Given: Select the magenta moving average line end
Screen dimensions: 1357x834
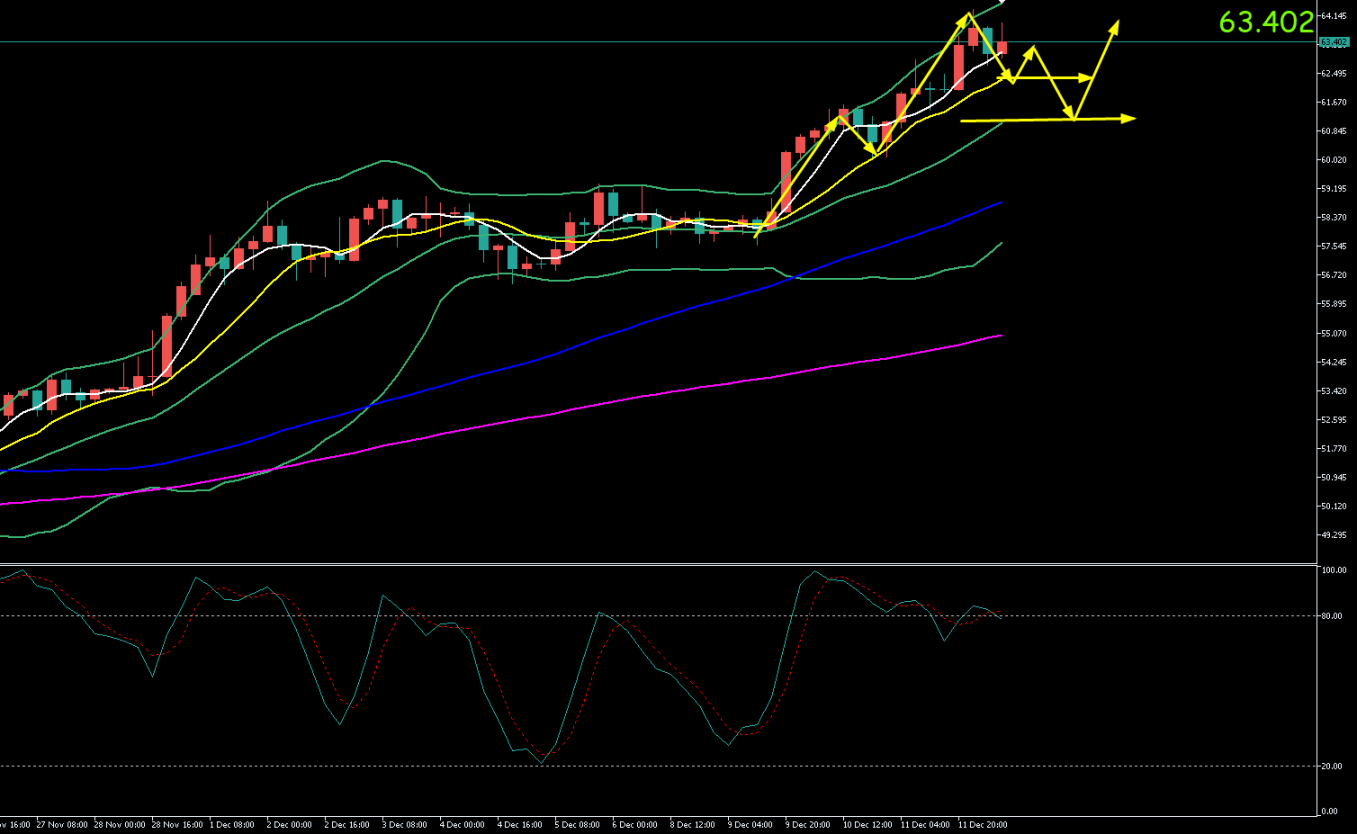Looking at the screenshot, I should [1000, 336].
